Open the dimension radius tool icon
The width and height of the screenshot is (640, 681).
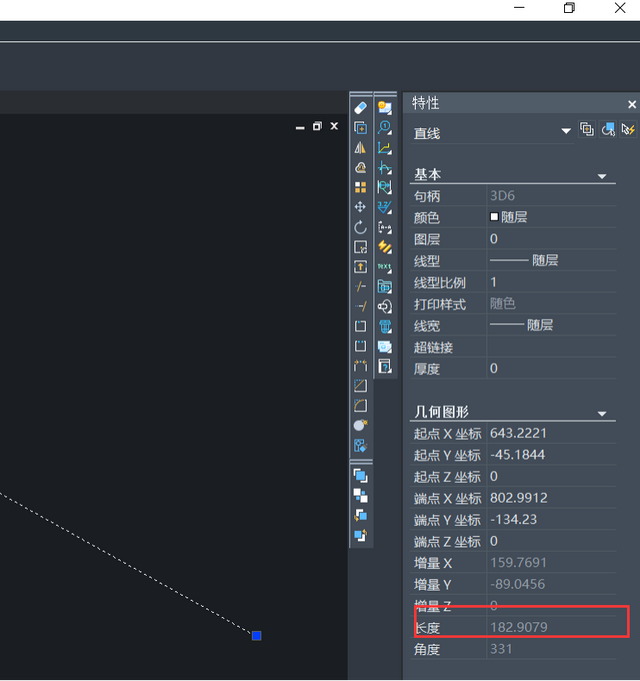click(x=385, y=187)
